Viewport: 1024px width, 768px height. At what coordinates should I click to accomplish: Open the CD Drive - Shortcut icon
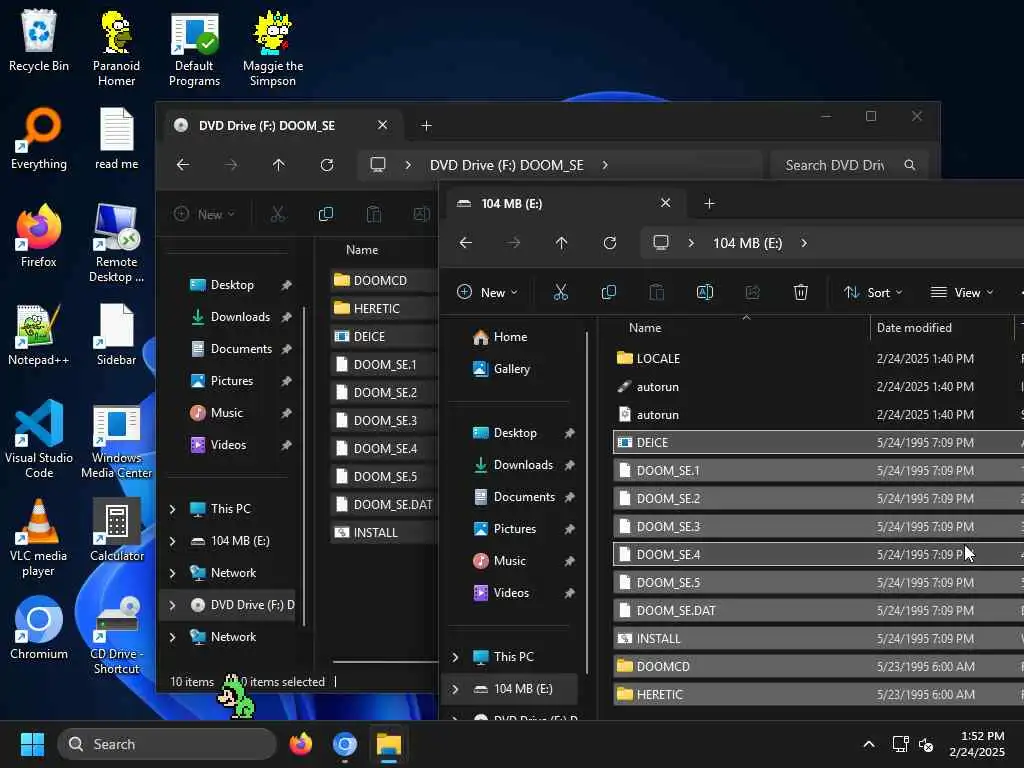116,635
